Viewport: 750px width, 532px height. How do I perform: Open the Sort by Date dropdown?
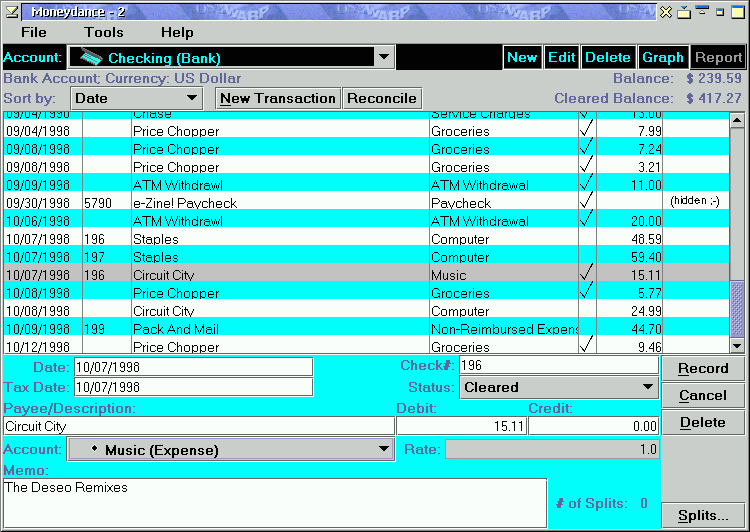click(137, 99)
